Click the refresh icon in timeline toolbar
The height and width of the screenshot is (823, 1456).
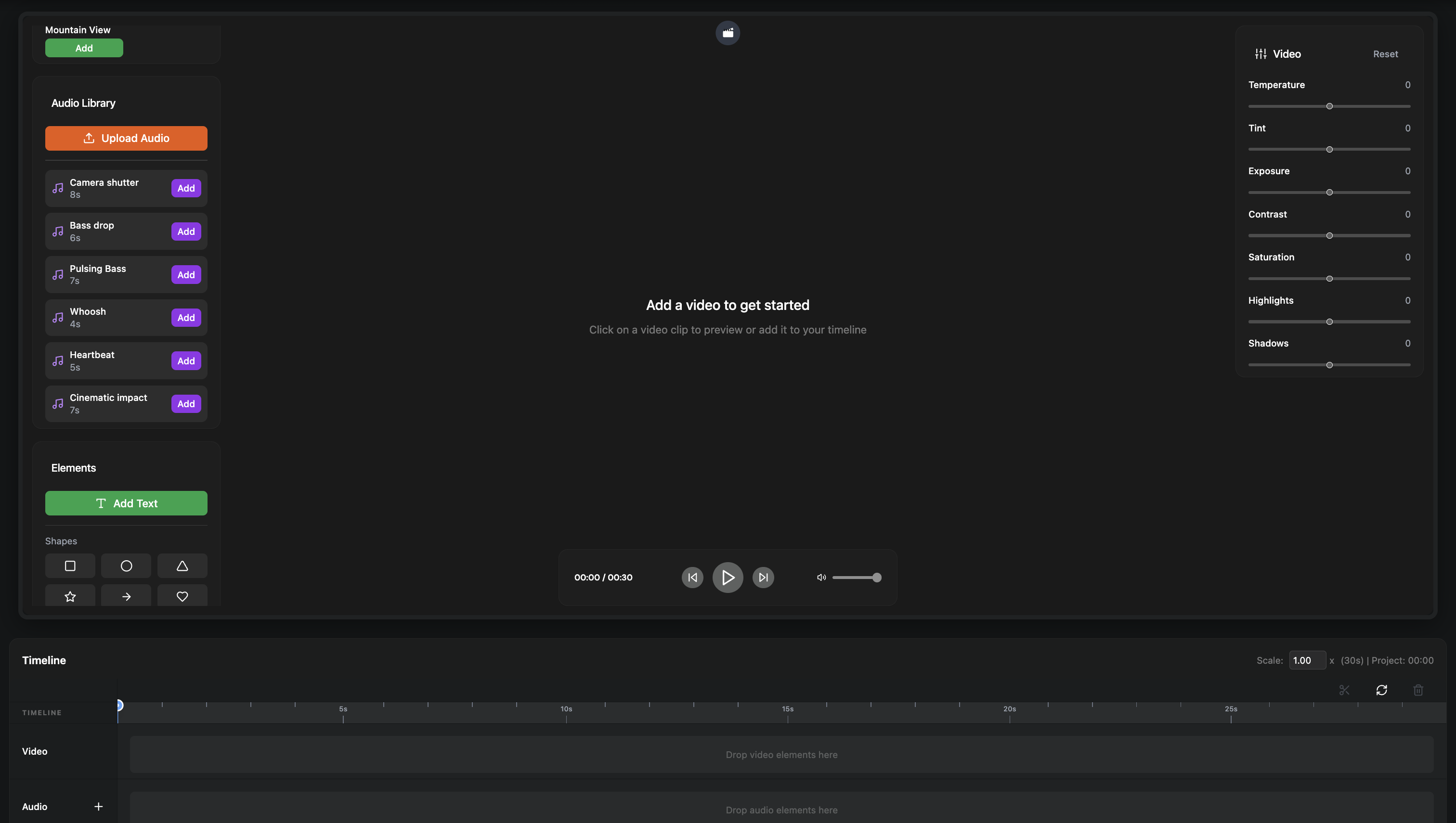tap(1381, 690)
